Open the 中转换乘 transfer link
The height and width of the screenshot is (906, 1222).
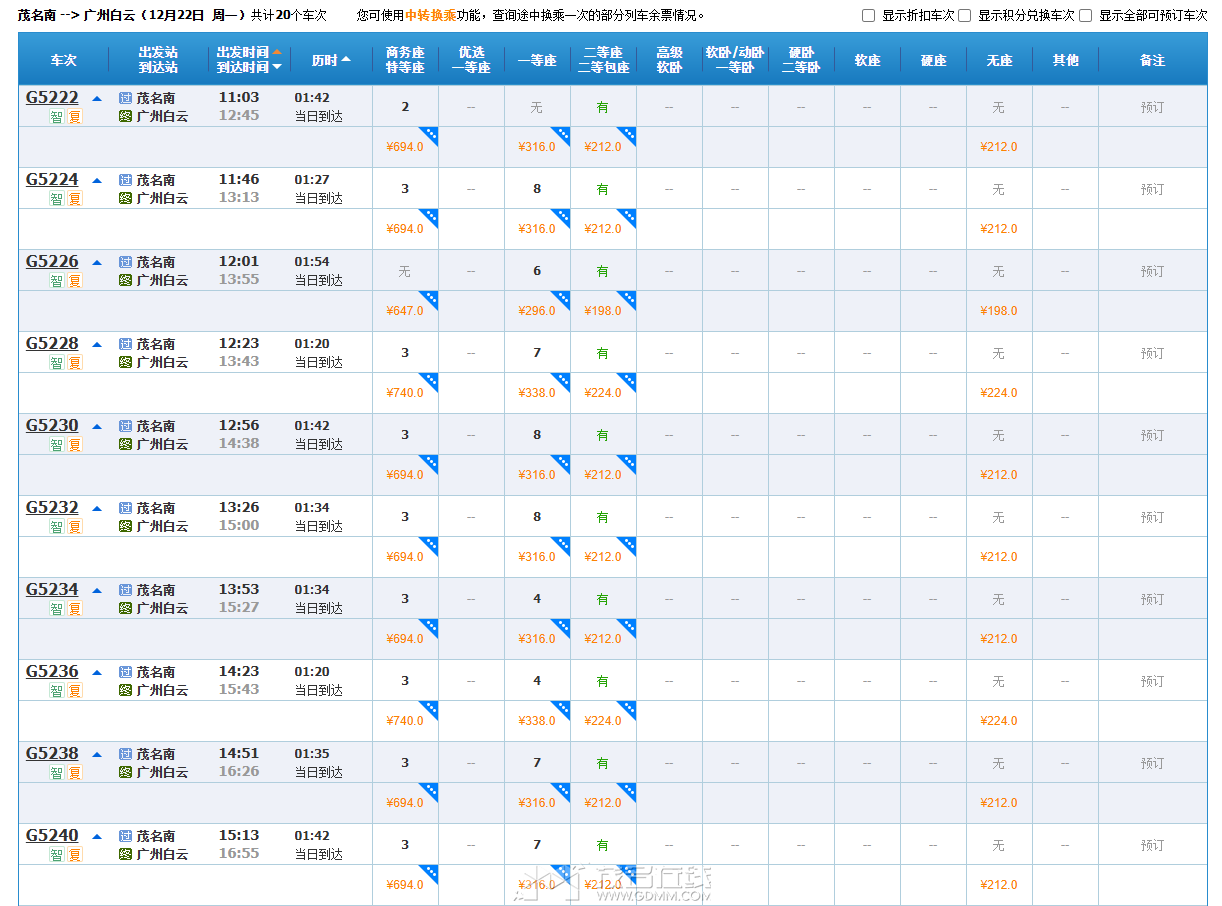click(x=430, y=15)
